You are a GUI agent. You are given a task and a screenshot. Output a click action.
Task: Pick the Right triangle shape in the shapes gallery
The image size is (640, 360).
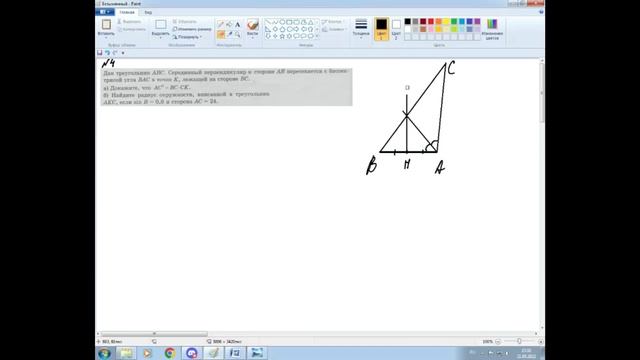pyautogui.click(x=268, y=29)
